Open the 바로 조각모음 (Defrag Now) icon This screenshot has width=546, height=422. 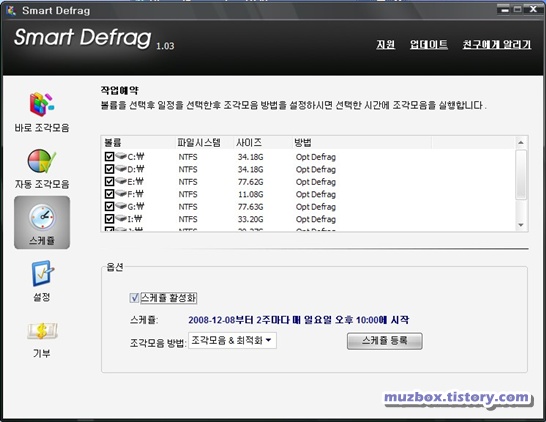tap(42, 104)
